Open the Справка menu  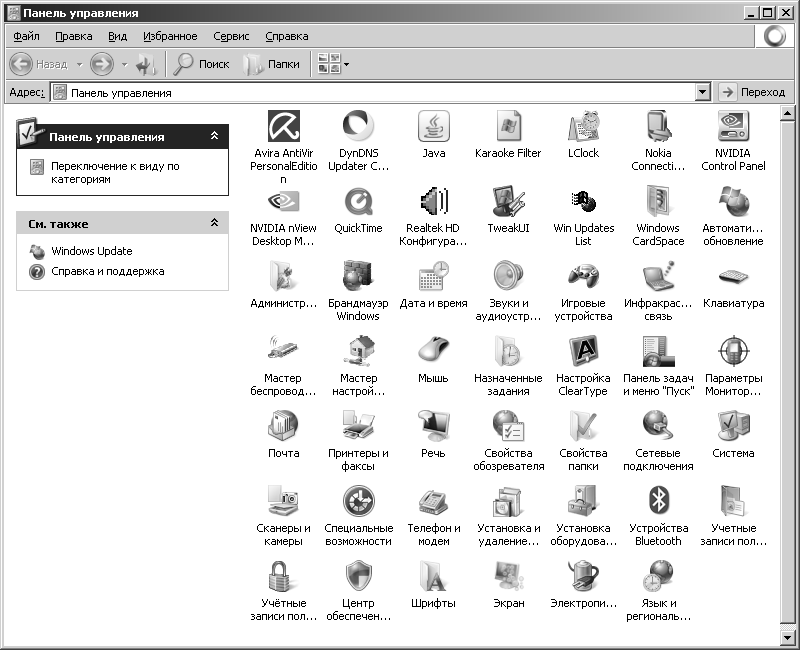pos(287,36)
